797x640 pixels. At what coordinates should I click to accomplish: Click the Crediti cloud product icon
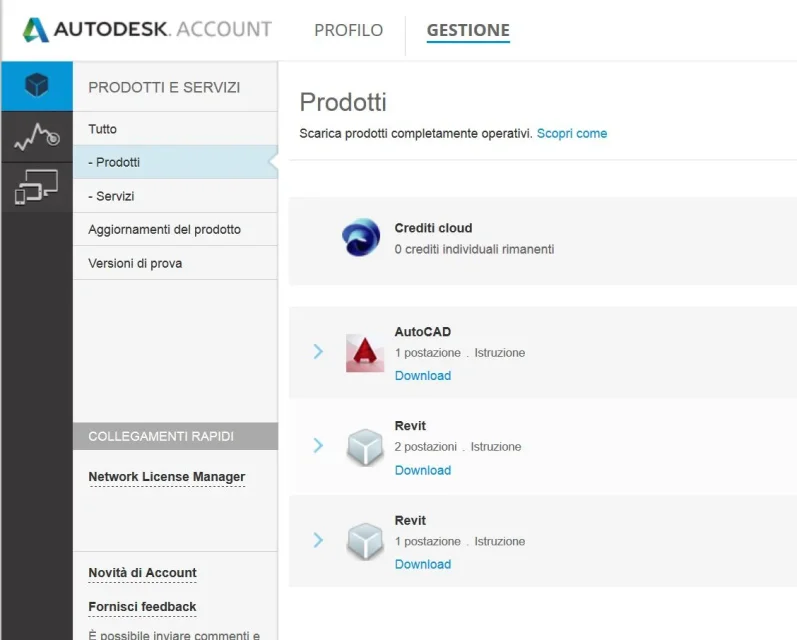(x=361, y=237)
